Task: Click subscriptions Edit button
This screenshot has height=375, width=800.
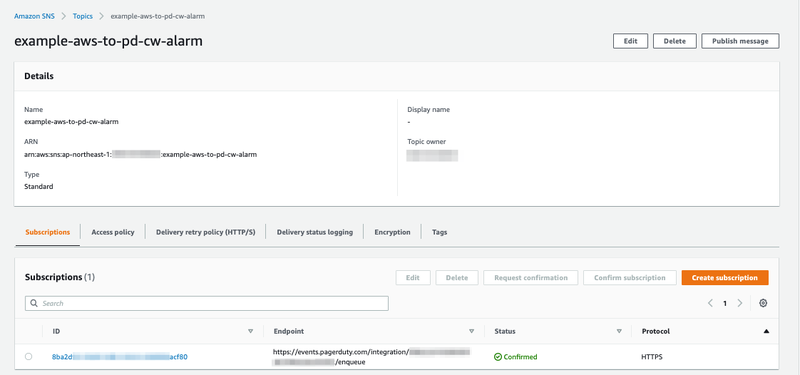Action: point(413,278)
